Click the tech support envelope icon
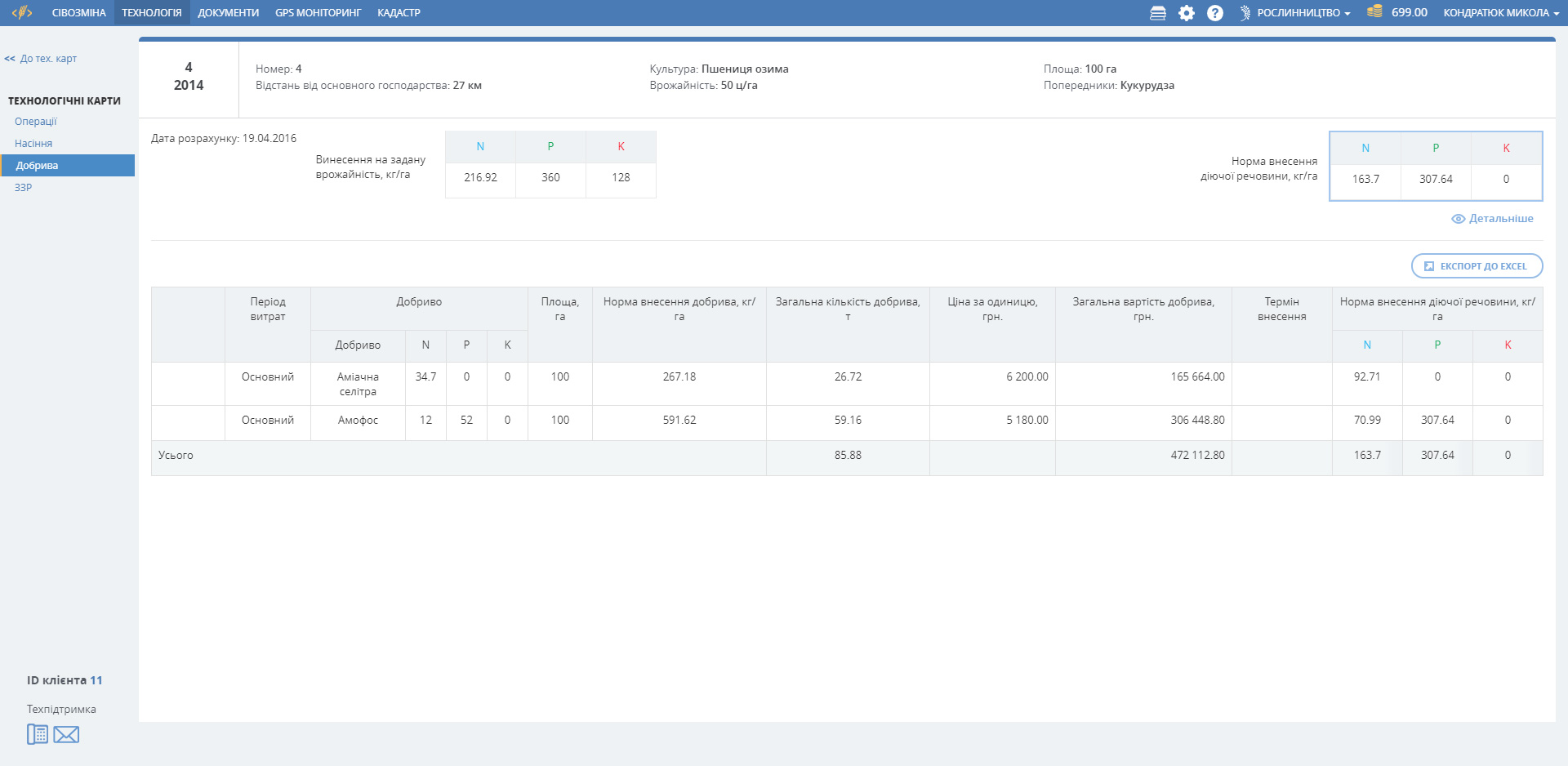The width and height of the screenshot is (1568, 766). pos(66,735)
